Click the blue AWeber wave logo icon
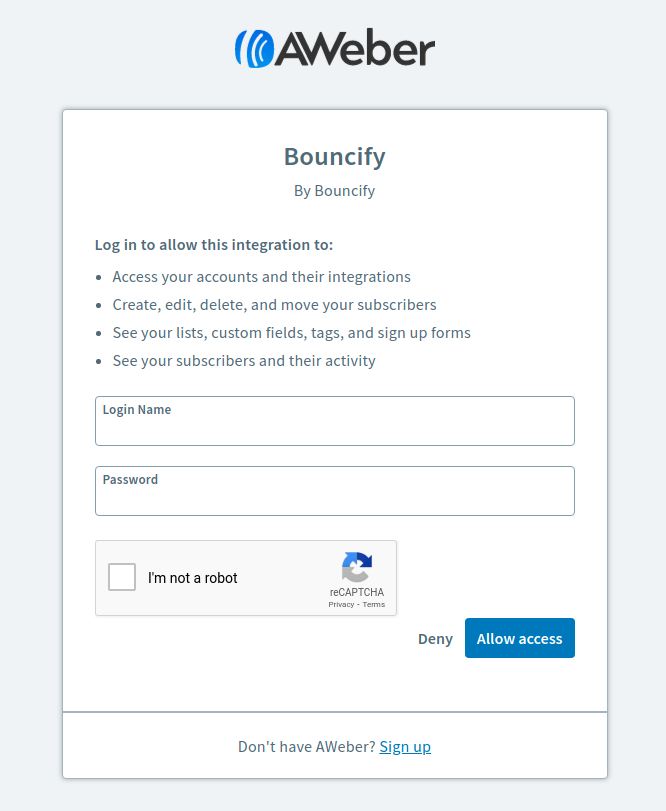This screenshot has width=666, height=811. (x=254, y=49)
